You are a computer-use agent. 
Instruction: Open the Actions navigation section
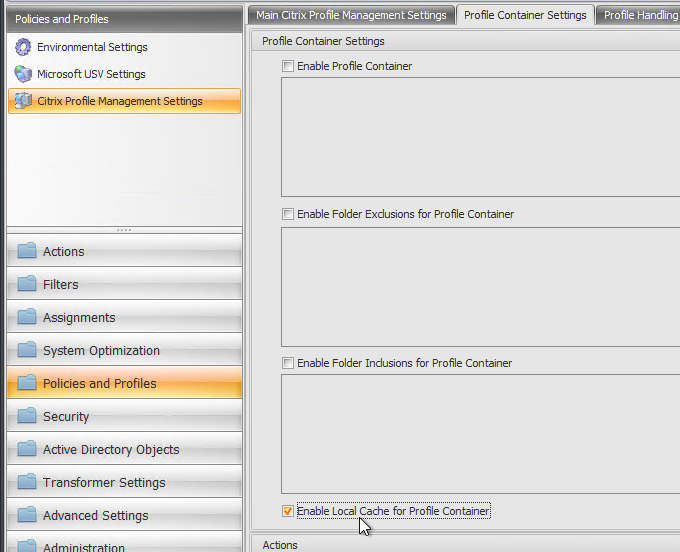click(124, 251)
